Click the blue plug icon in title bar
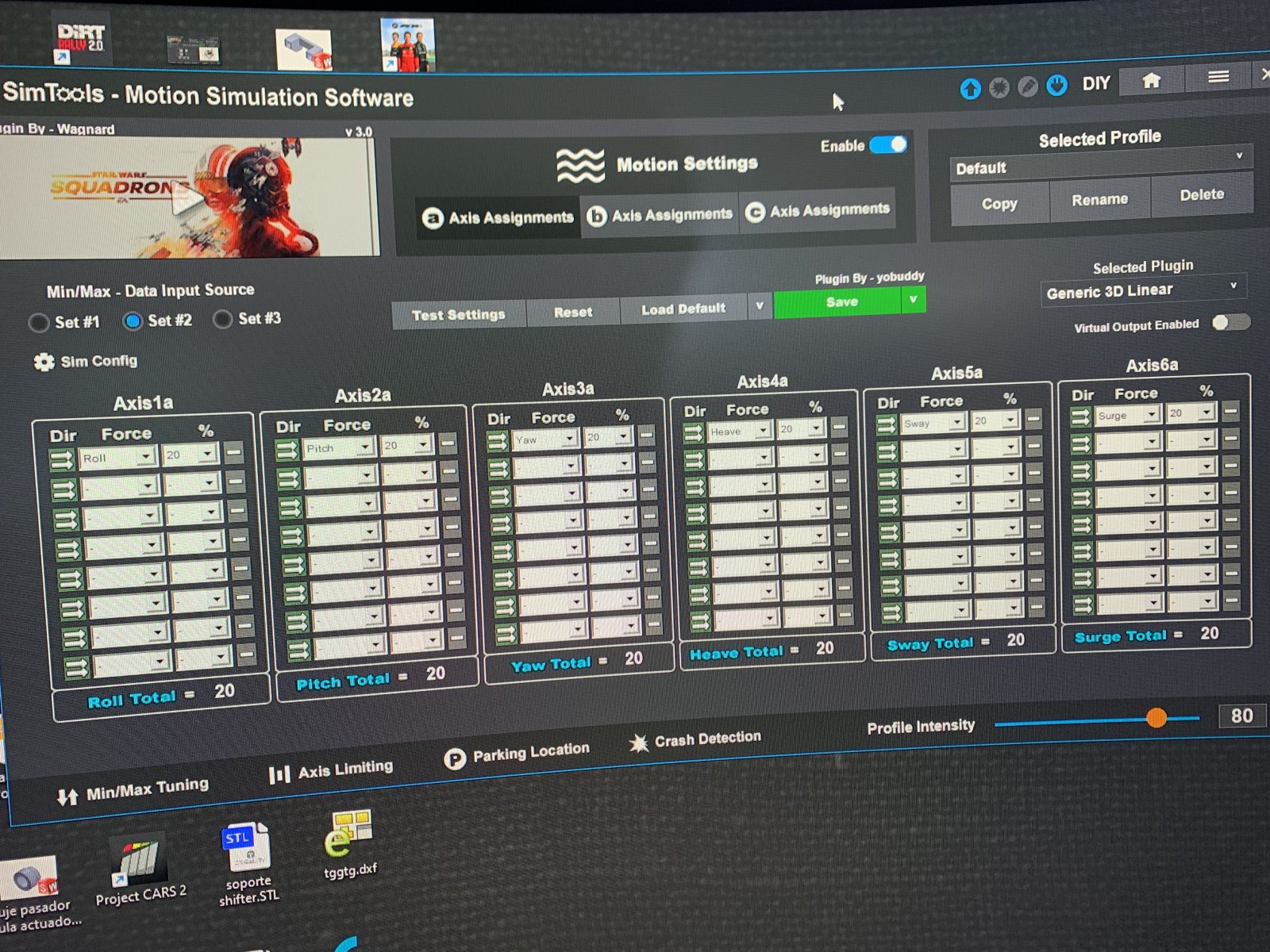The image size is (1270, 952). (1056, 85)
